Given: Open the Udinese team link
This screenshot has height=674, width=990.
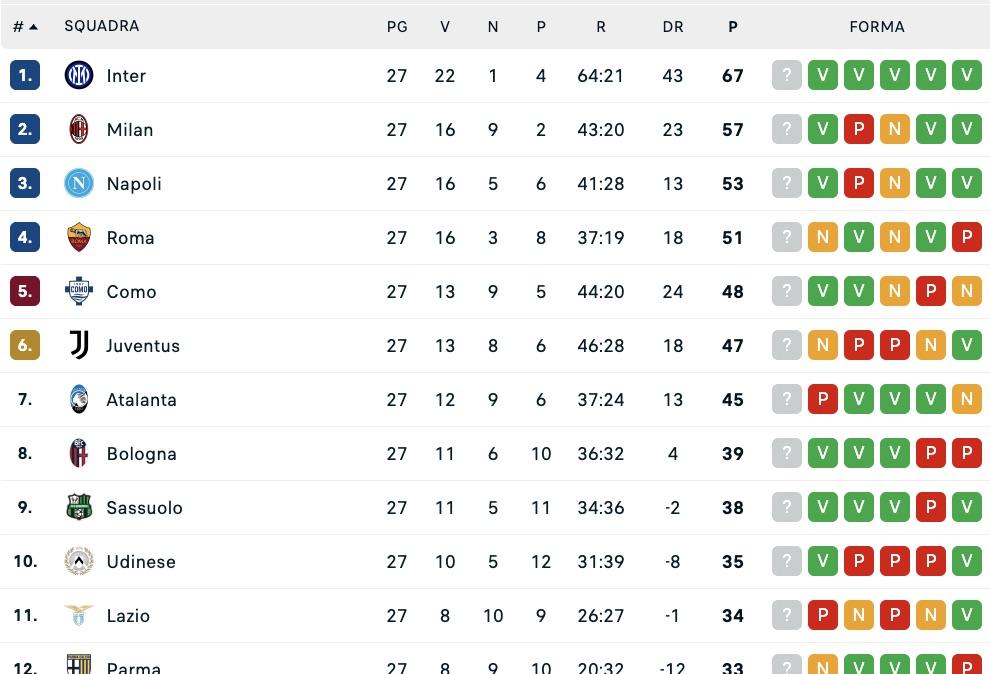Looking at the screenshot, I should (x=140, y=561).
